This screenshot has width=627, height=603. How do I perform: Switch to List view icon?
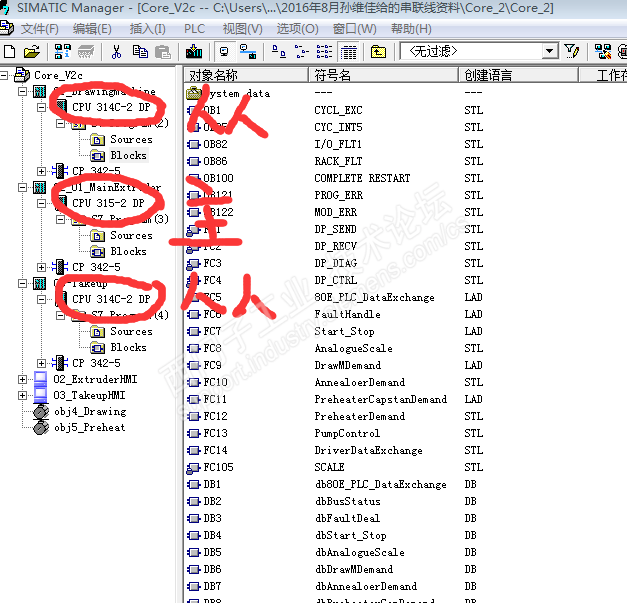[324, 52]
